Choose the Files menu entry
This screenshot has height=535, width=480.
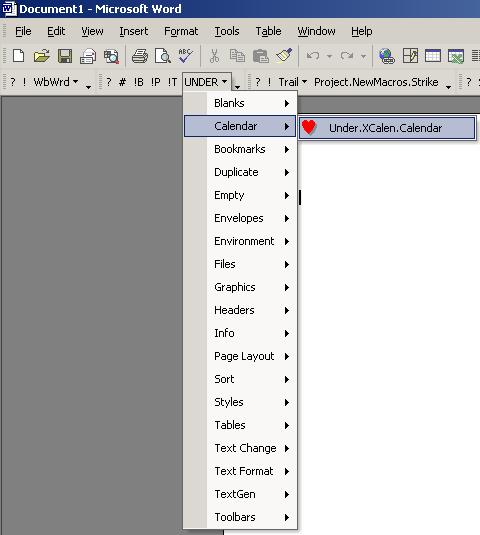pos(240,264)
